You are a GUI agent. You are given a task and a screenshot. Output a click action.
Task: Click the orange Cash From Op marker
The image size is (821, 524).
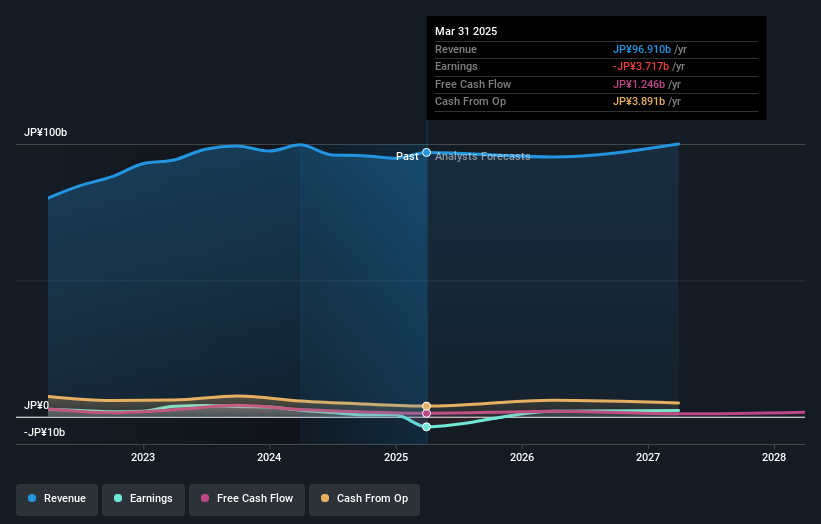426,406
